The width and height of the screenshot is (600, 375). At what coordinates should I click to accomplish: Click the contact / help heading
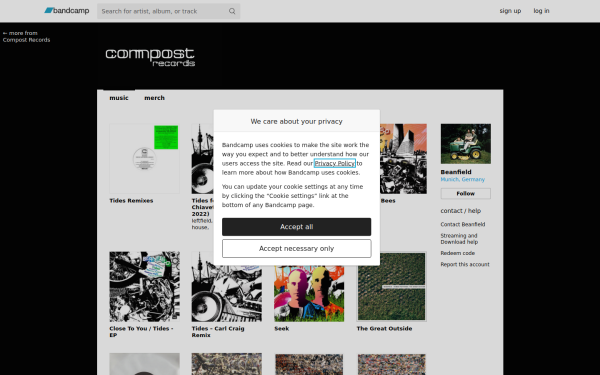461,211
